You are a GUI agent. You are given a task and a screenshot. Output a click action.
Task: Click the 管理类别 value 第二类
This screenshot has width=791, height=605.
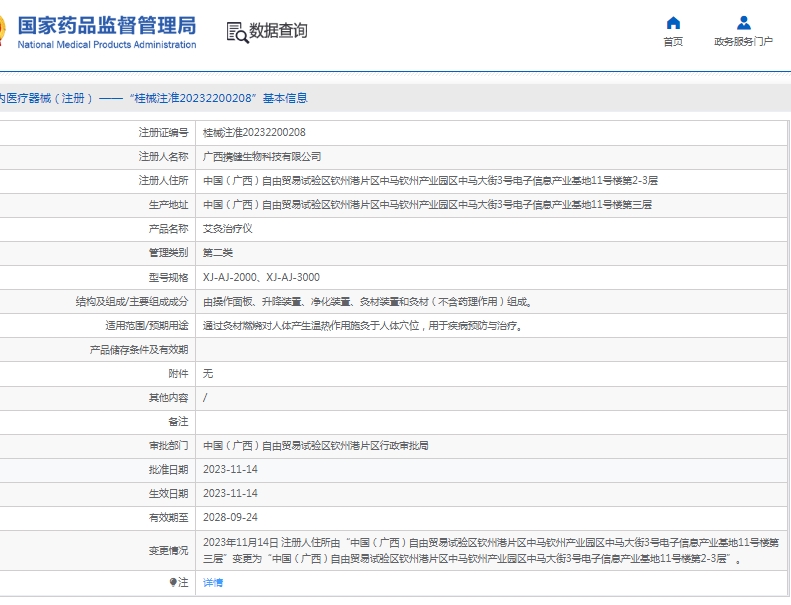218,253
